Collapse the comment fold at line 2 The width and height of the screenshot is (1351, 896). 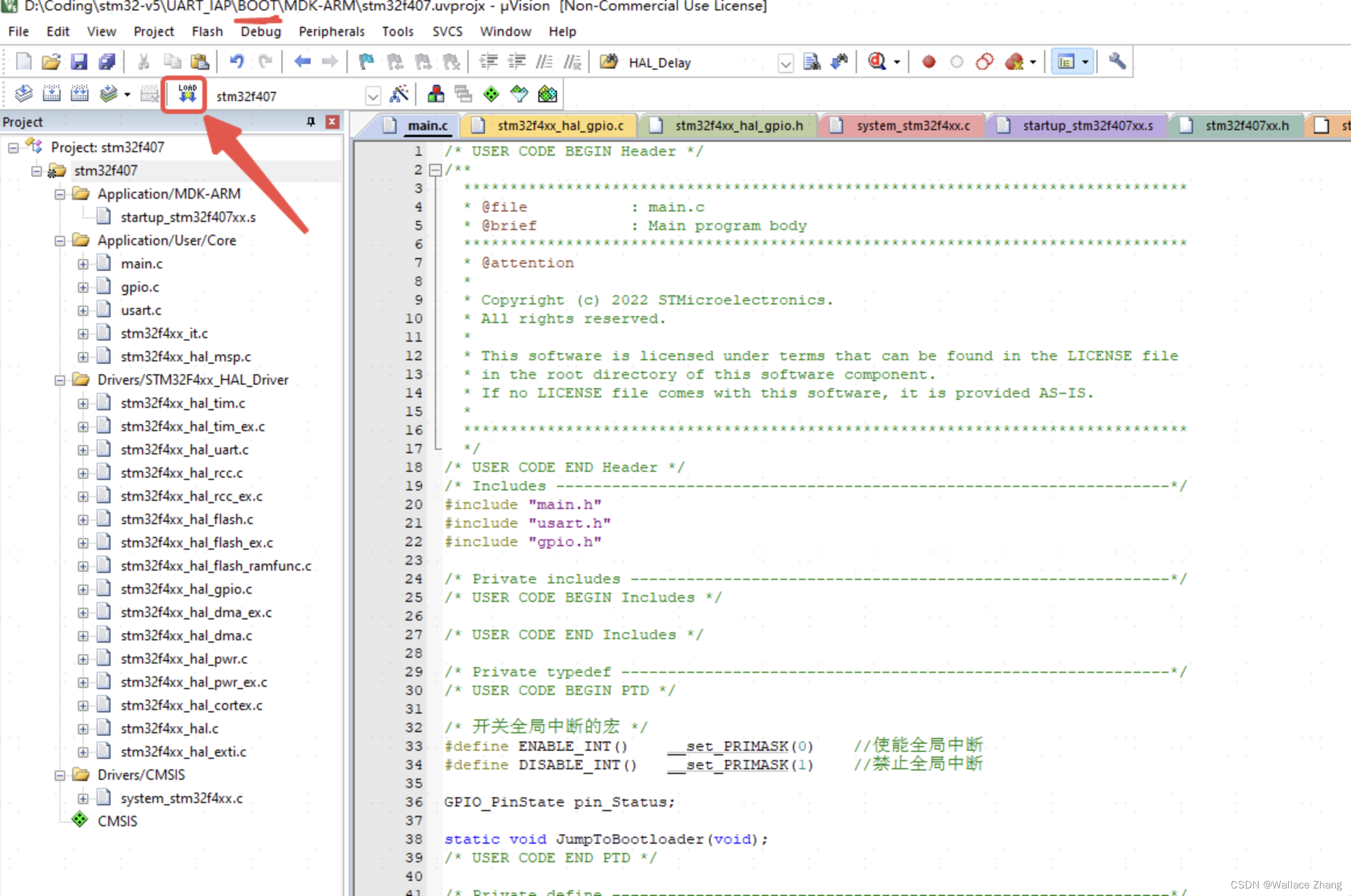click(x=435, y=170)
